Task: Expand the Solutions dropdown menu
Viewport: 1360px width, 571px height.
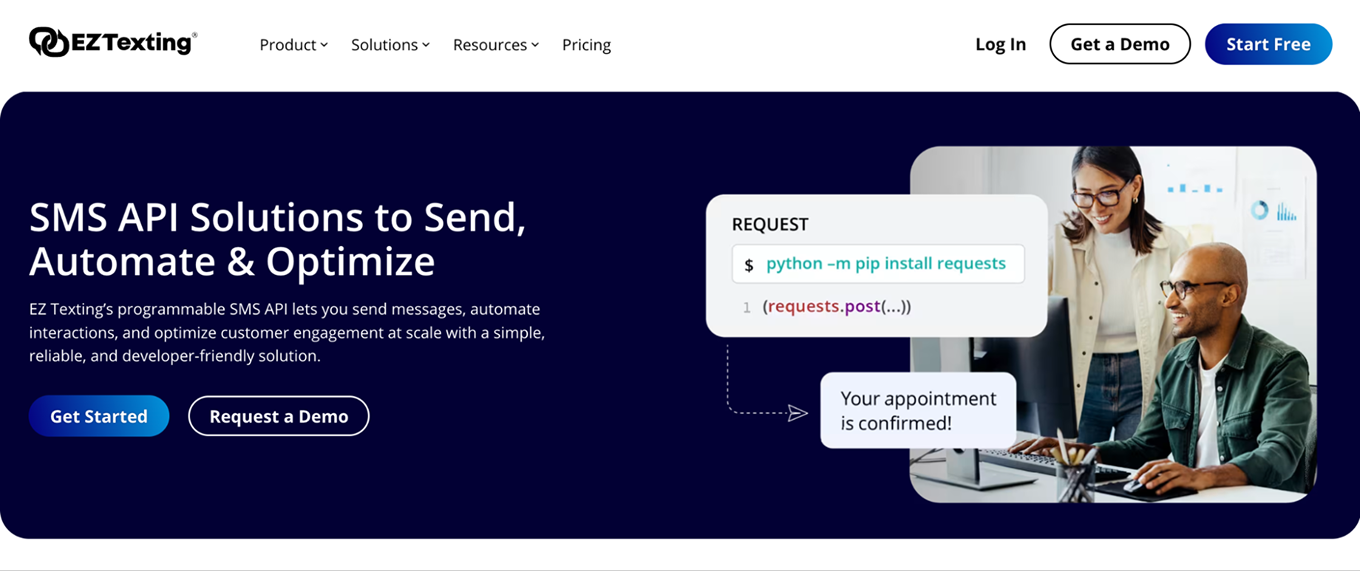Action: pos(390,45)
